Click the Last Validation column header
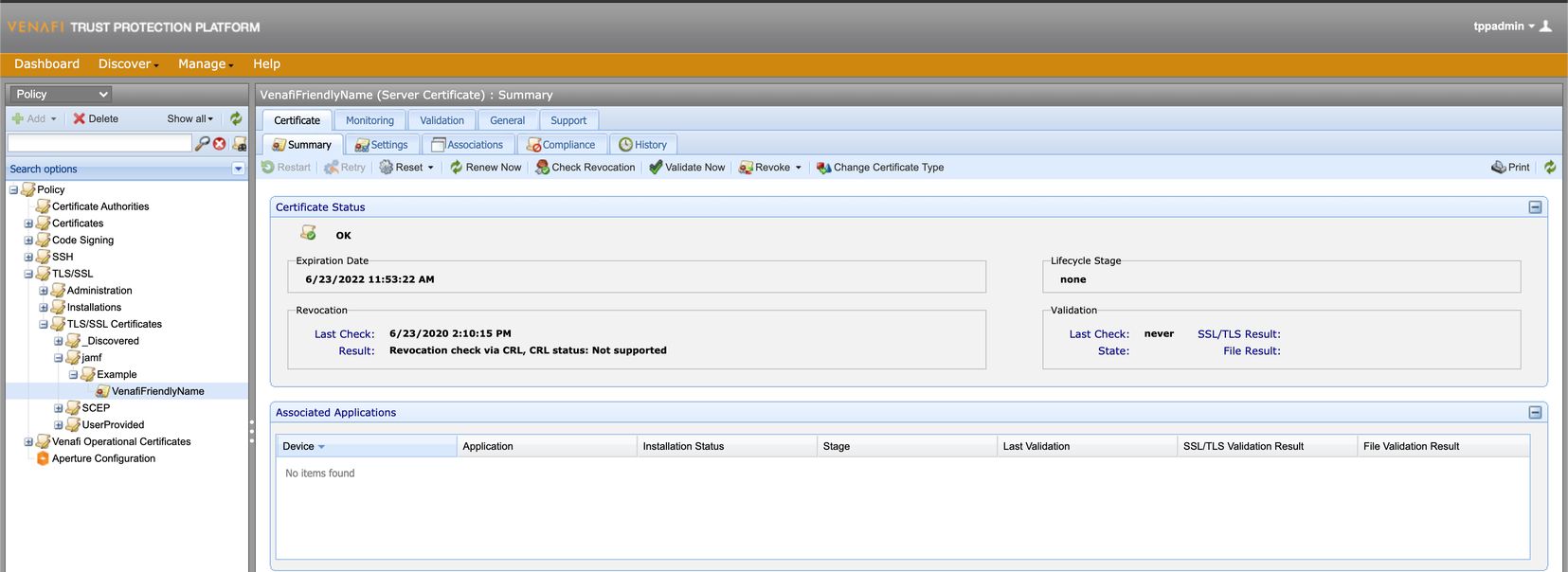The height and width of the screenshot is (572, 1568). (x=1087, y=446)
